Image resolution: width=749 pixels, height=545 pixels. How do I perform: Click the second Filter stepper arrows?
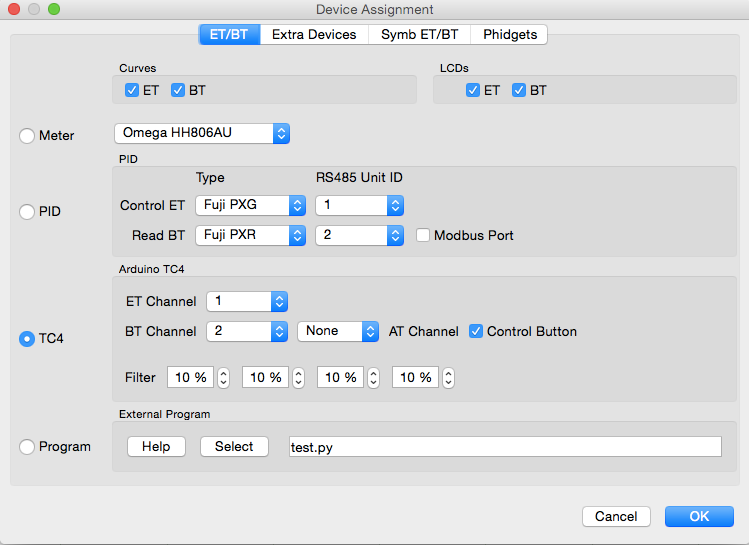[x=299, y=377]
